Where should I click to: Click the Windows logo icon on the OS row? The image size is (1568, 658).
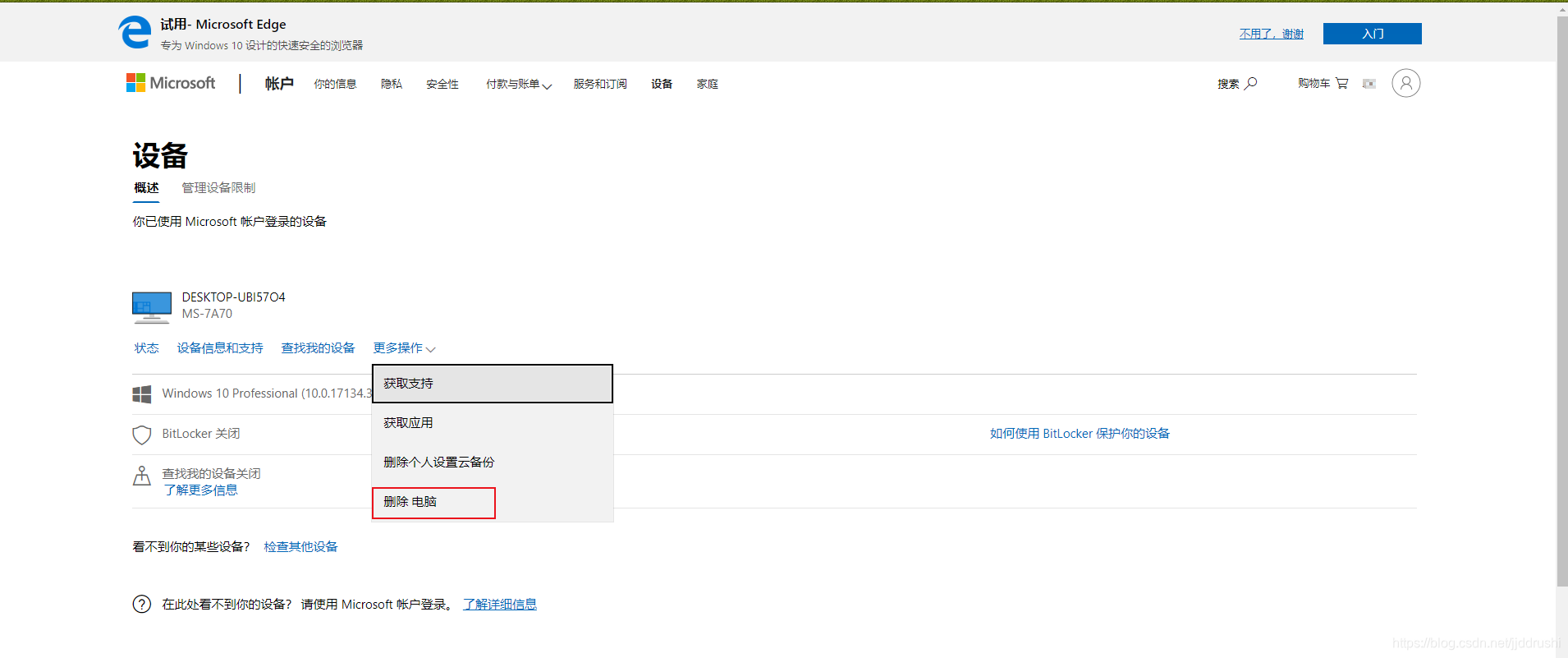point(142,394)
